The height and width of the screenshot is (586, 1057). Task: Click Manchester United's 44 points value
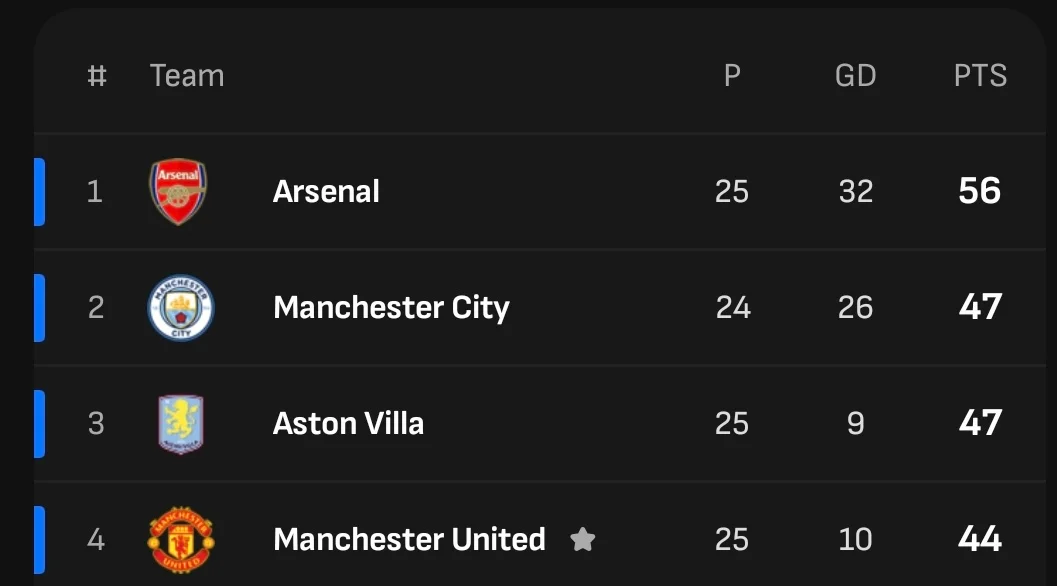pyautogui.click(x=979, y=539)
